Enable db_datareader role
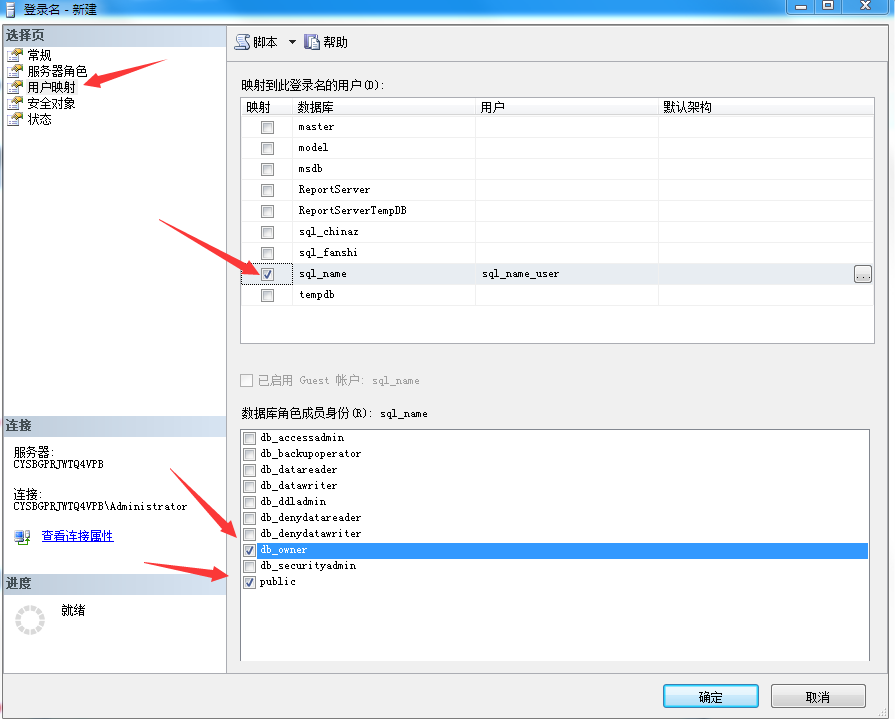 (x=249, y=470)
